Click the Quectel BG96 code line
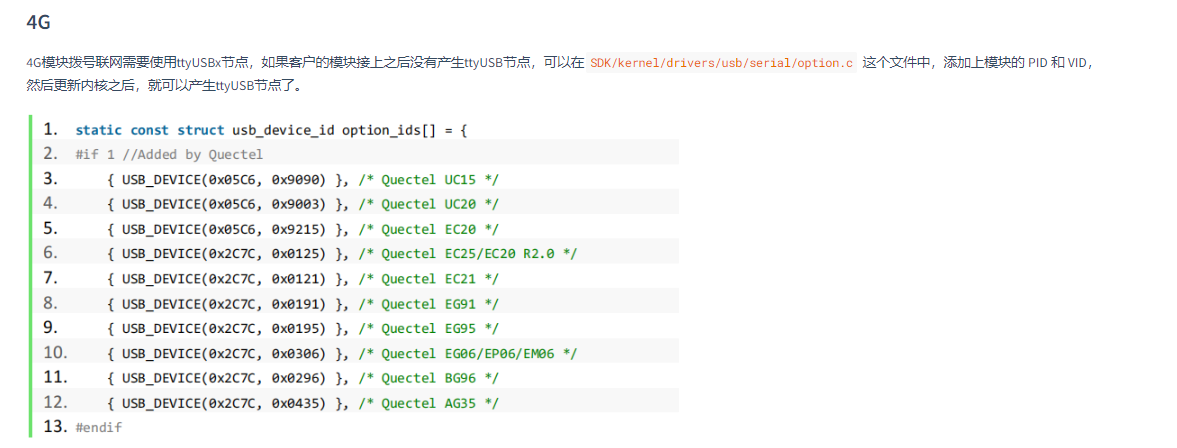This screenshot has width=1177, height=448. point(300,378)
